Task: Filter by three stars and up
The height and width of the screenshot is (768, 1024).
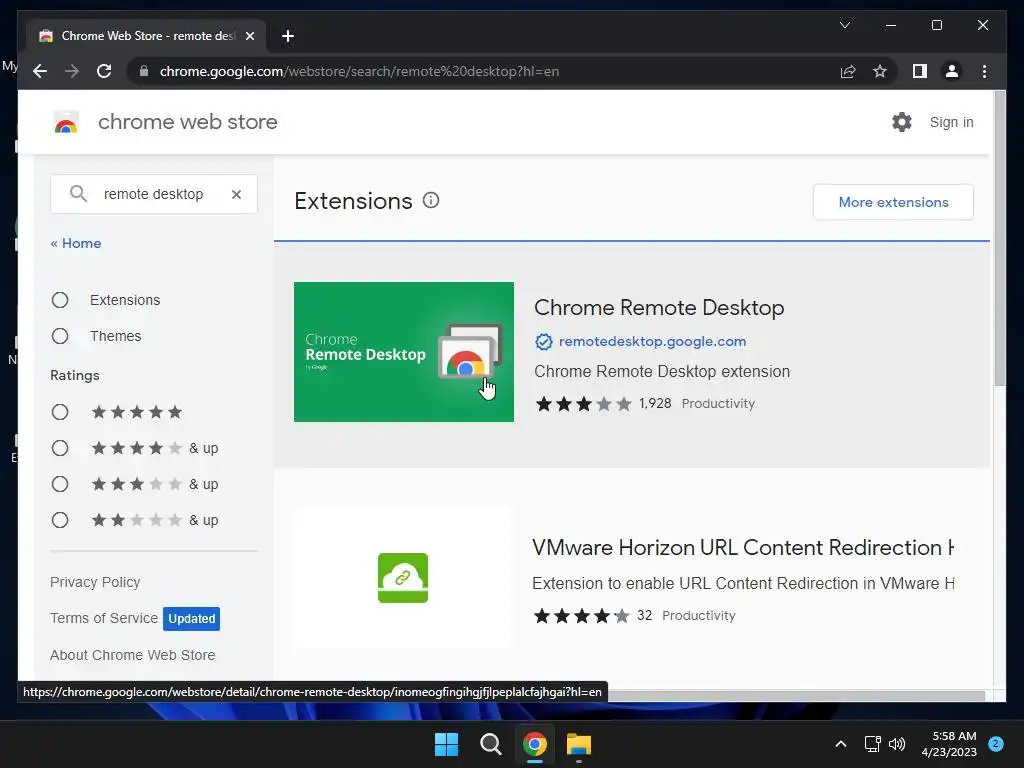Action: tap(60, 484)
